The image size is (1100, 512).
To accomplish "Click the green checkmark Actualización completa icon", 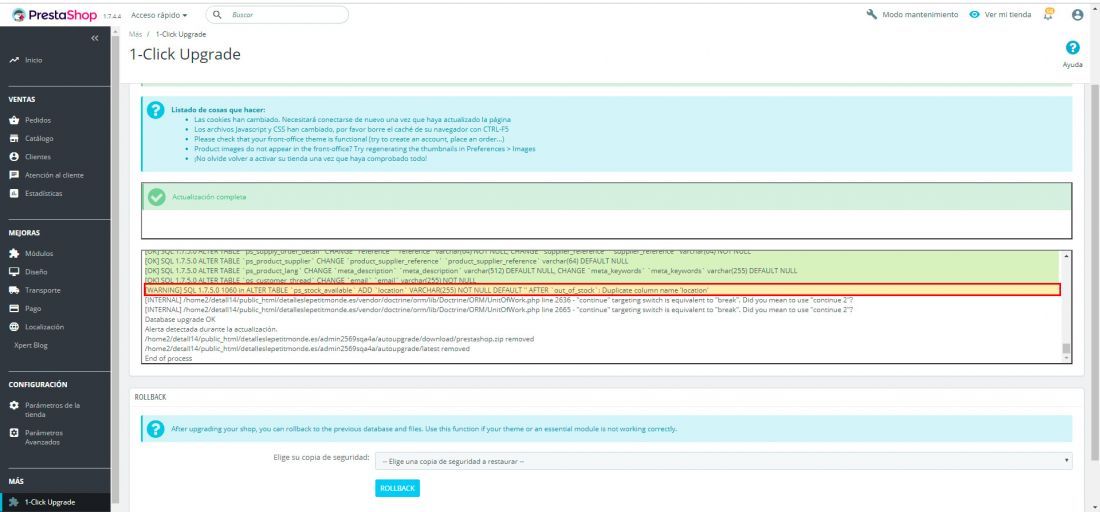I will click(x=157, y=198).
